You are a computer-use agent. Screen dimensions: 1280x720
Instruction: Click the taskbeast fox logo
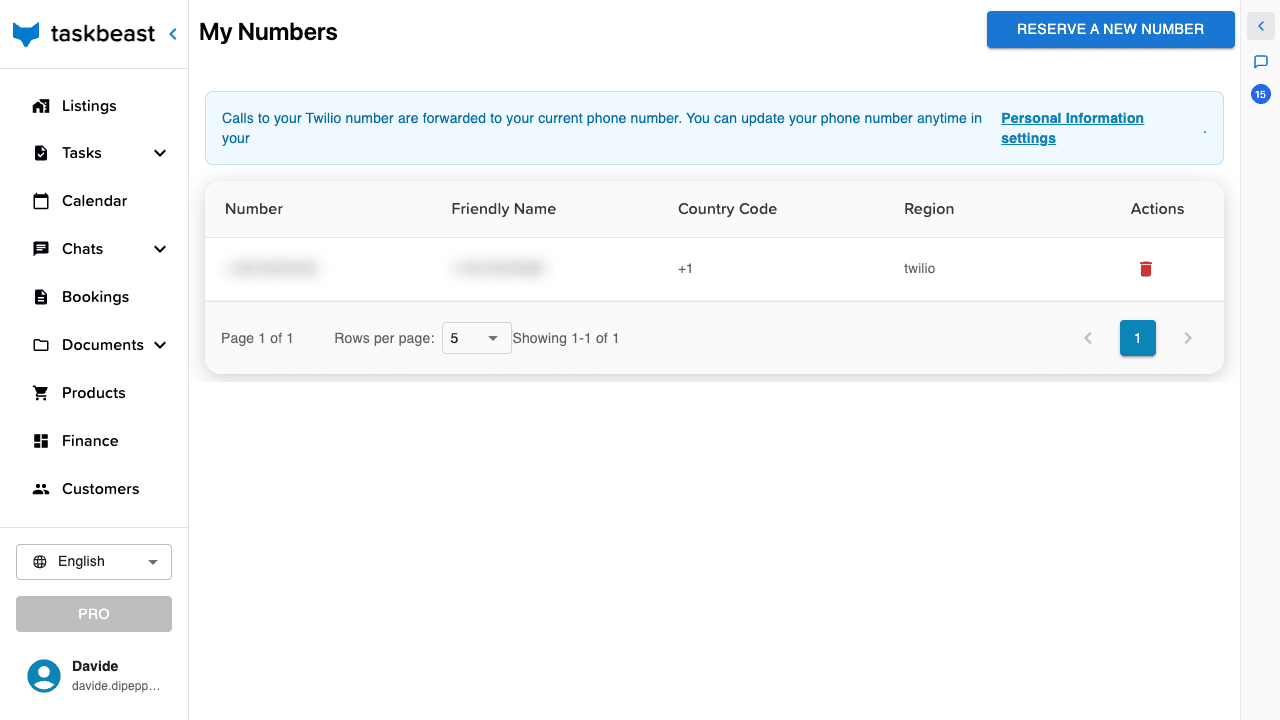pos(26,34)
